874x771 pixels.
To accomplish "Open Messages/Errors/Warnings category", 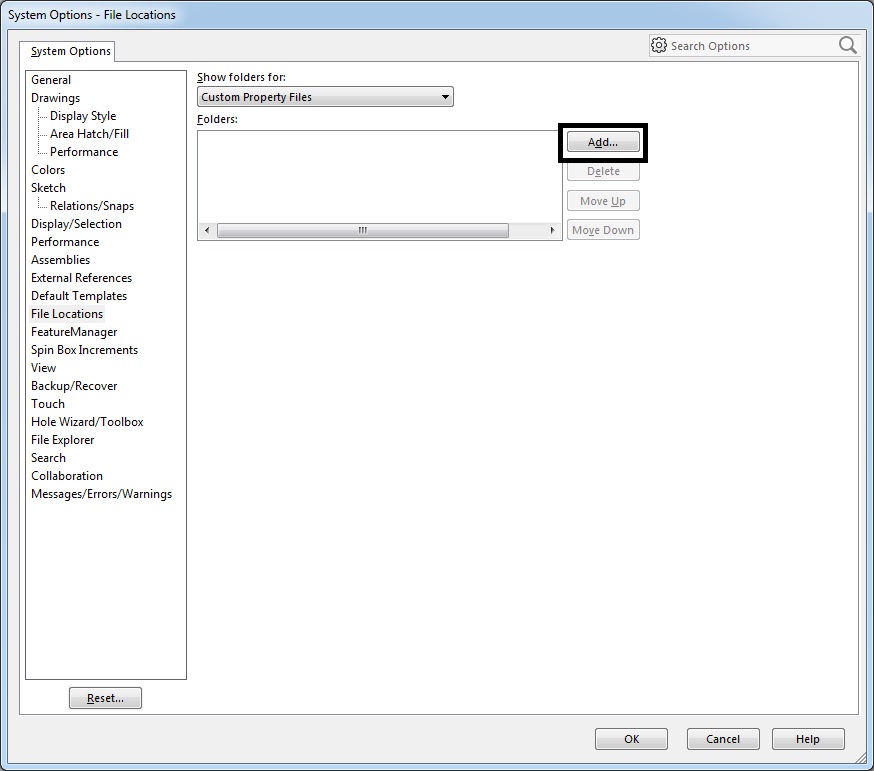I will tap(101, 494).
